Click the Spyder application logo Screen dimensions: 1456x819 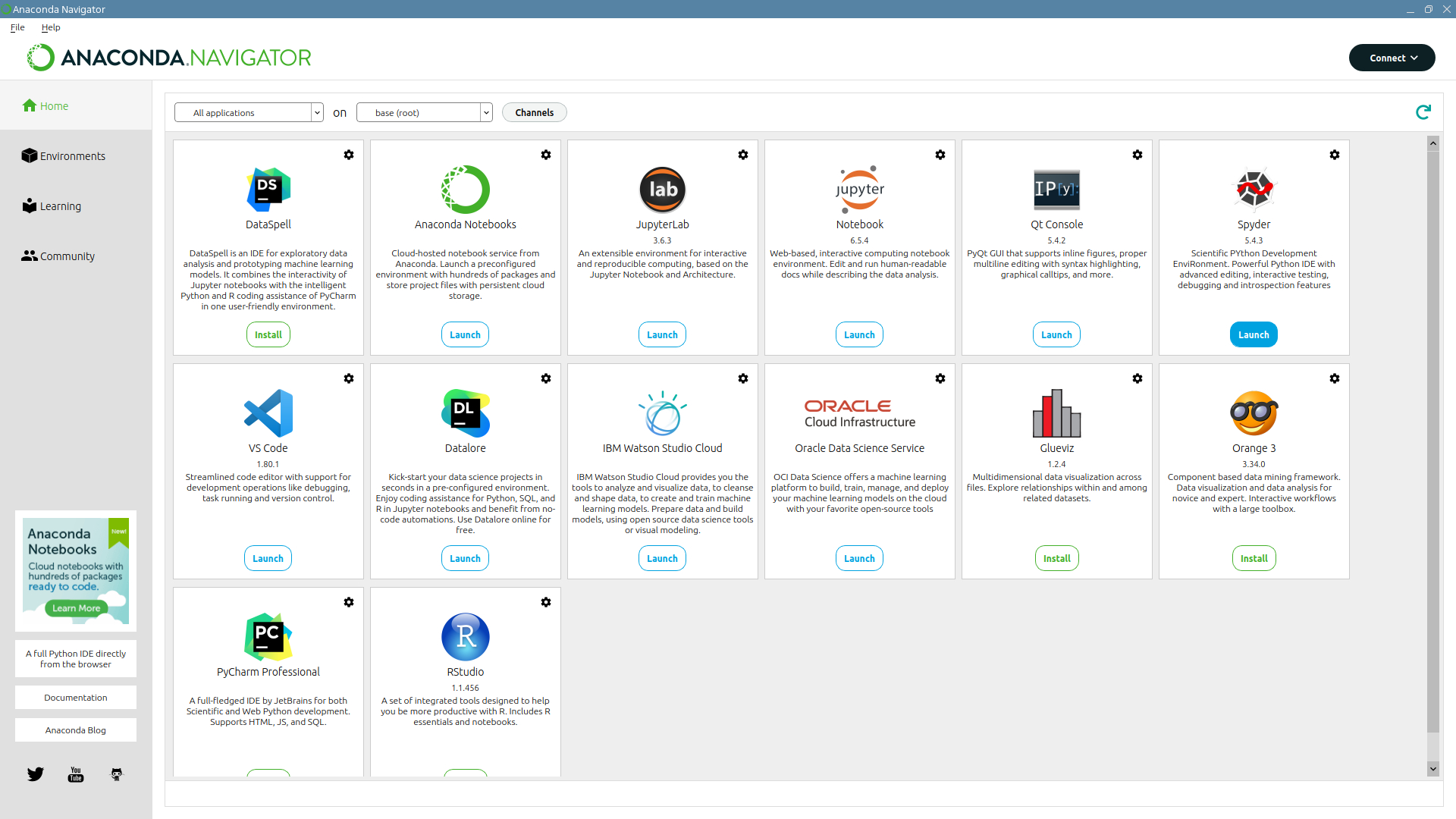pos(1254,190)
